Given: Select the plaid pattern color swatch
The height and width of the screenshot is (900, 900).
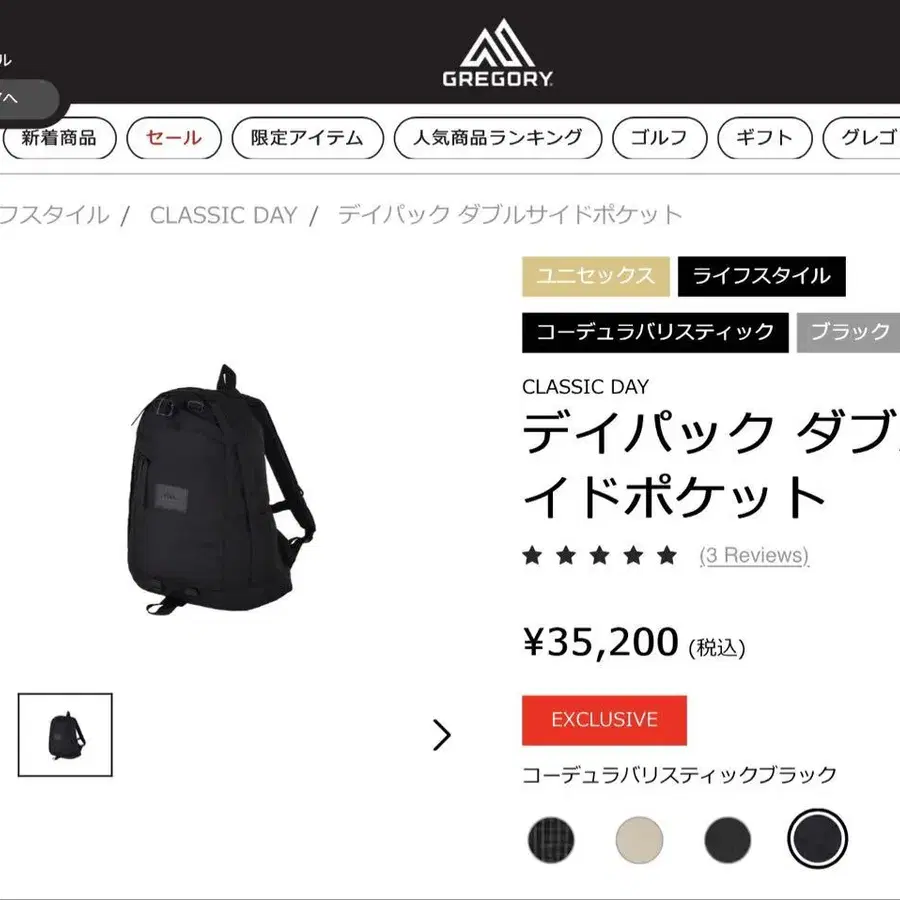Looking at the screenshot, I should pos(550,840).
